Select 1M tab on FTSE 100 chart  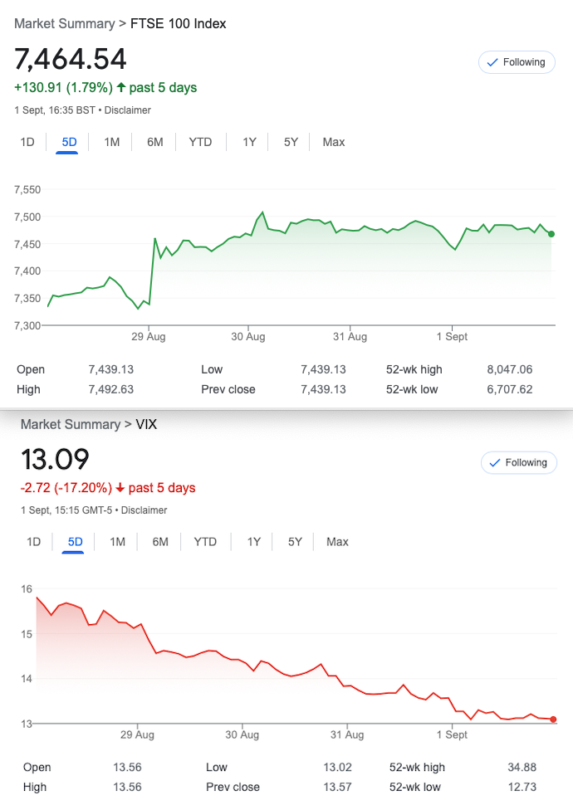coord(112,142)
